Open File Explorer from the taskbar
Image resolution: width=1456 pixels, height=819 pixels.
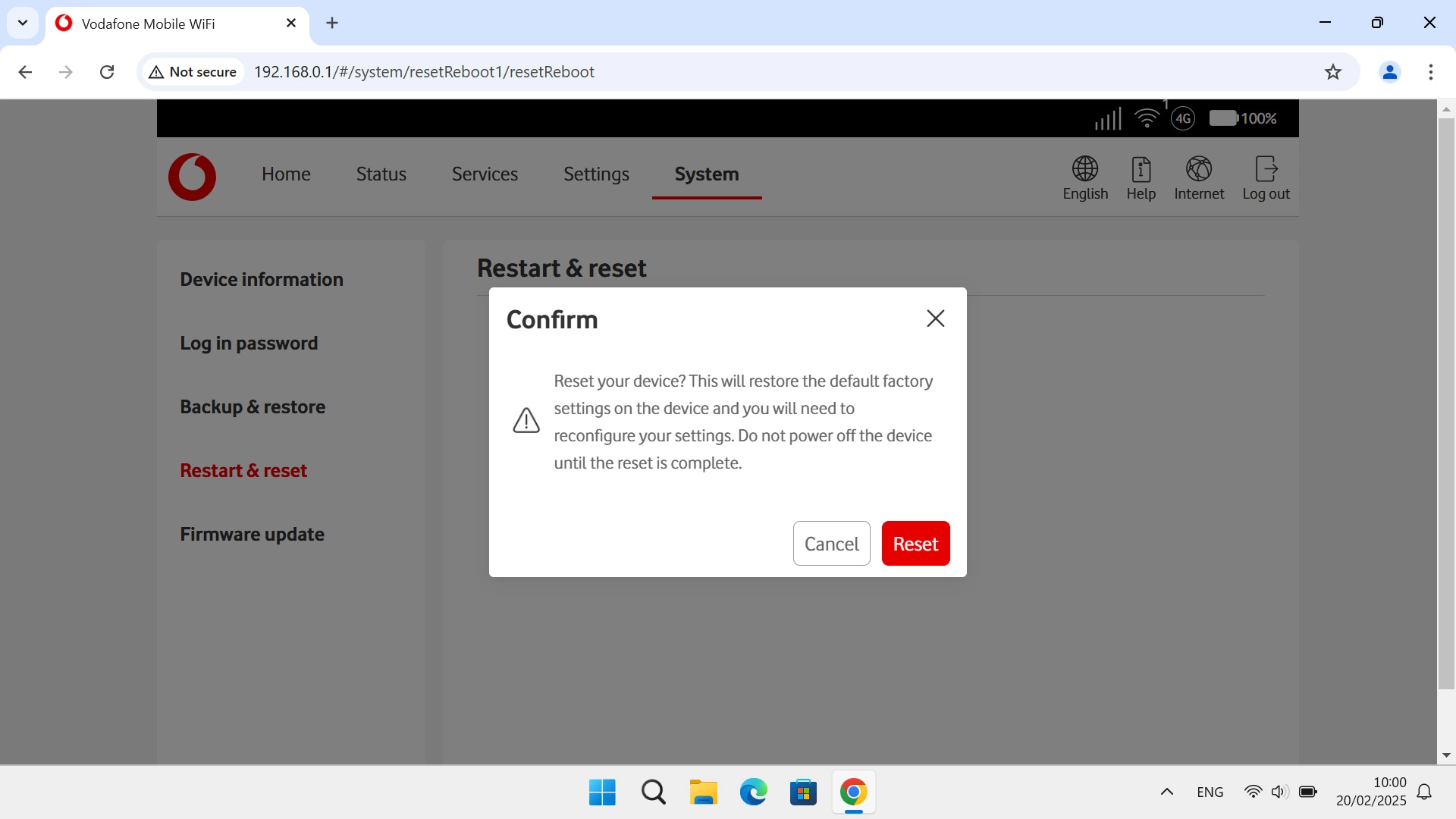703,792
